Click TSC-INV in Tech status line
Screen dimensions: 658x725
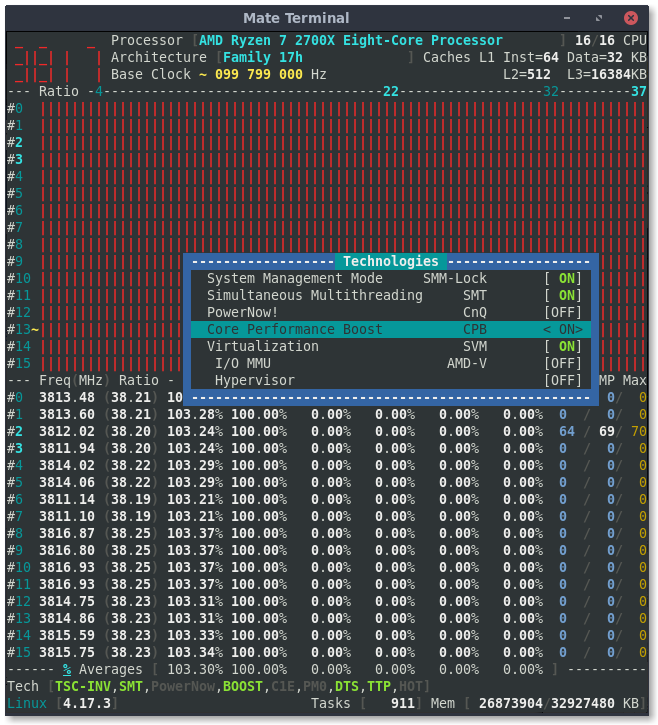tap(83, 687)
